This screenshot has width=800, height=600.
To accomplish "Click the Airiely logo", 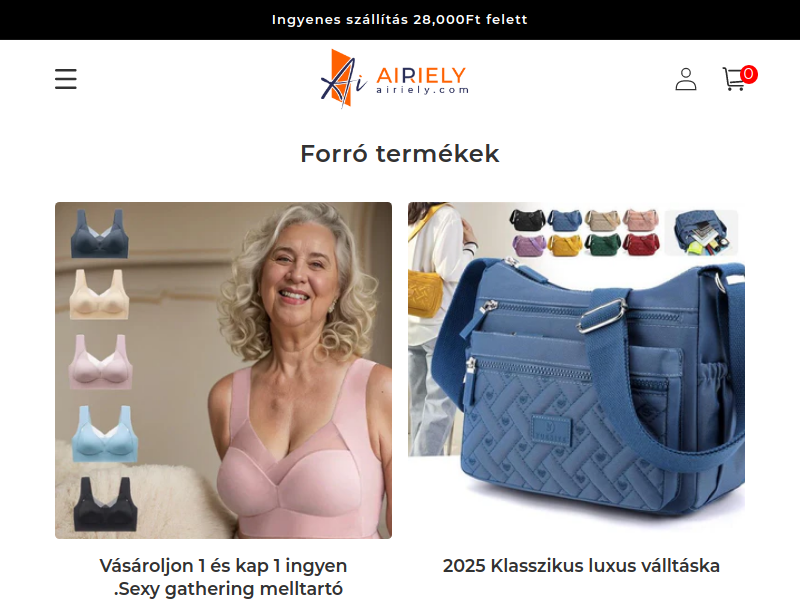I will point(394,78).
